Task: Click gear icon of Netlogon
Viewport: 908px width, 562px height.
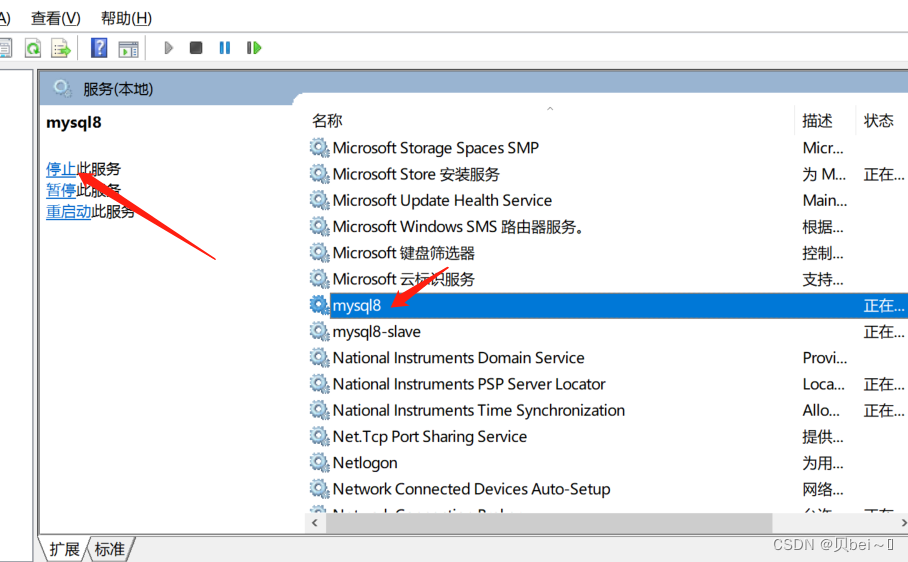Action: pos(319,462)
